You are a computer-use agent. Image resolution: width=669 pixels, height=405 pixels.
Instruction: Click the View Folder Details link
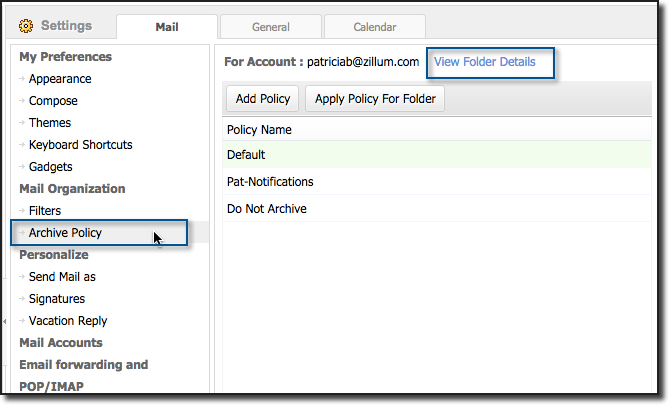(x=484, y=62)
